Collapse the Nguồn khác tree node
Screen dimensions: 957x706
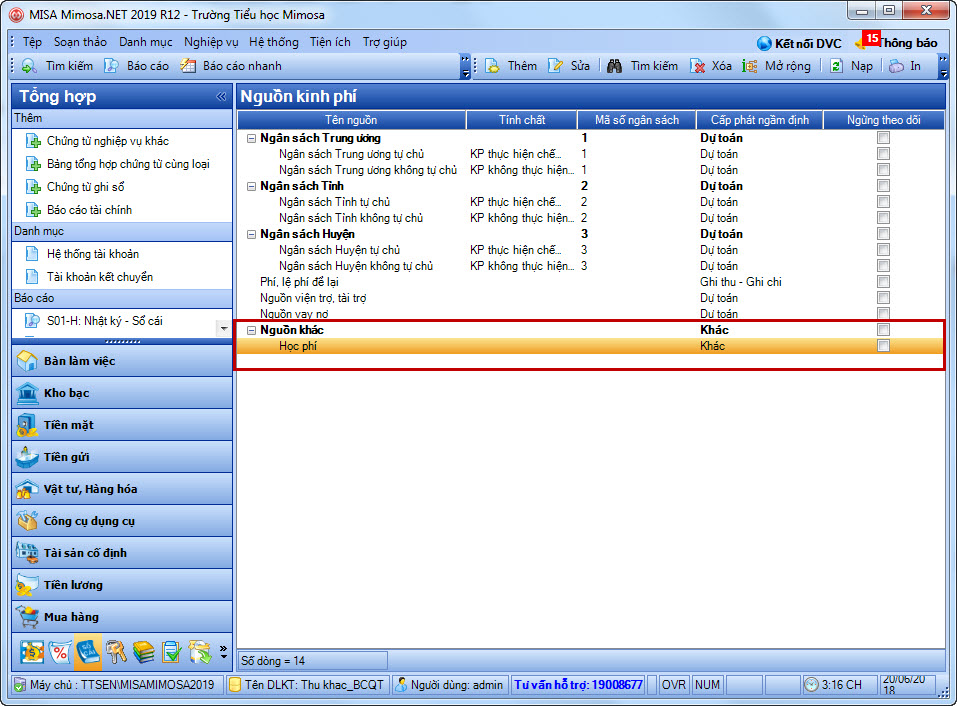(x=251, y=330)
